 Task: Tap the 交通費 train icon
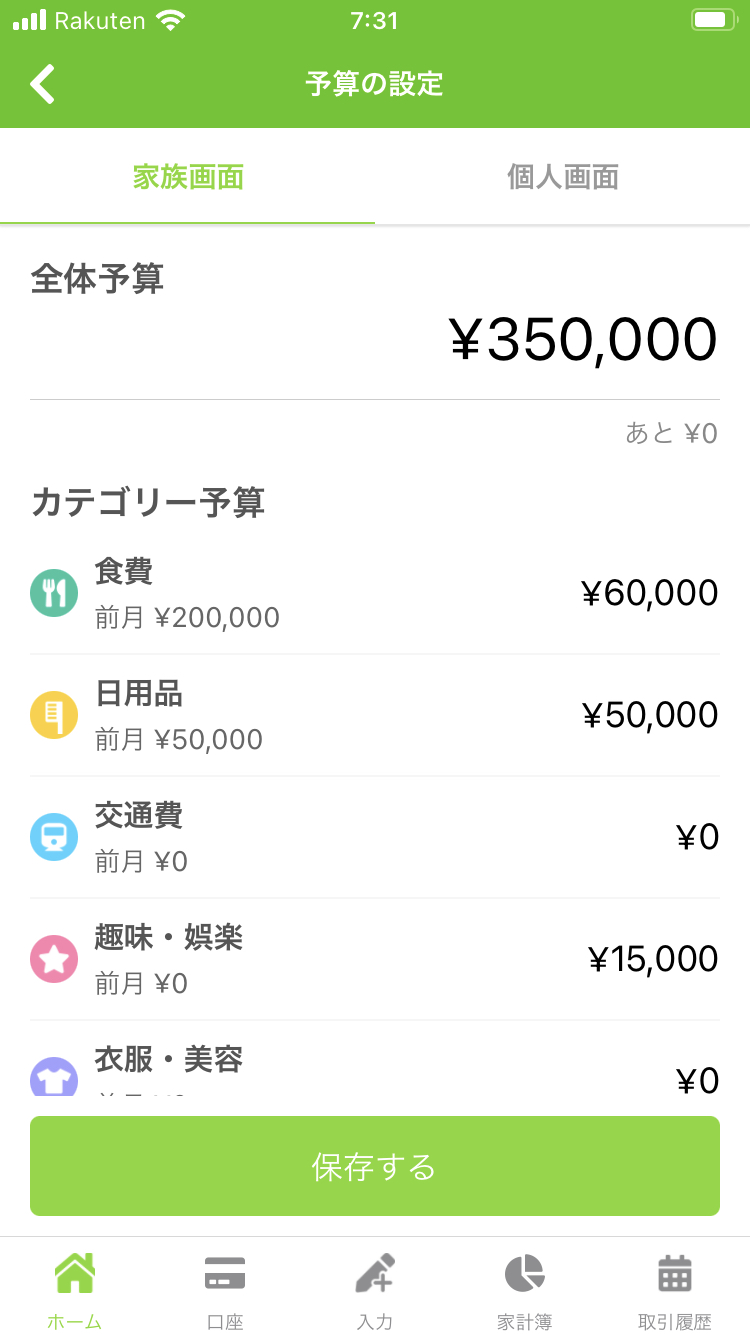point(54,838)
